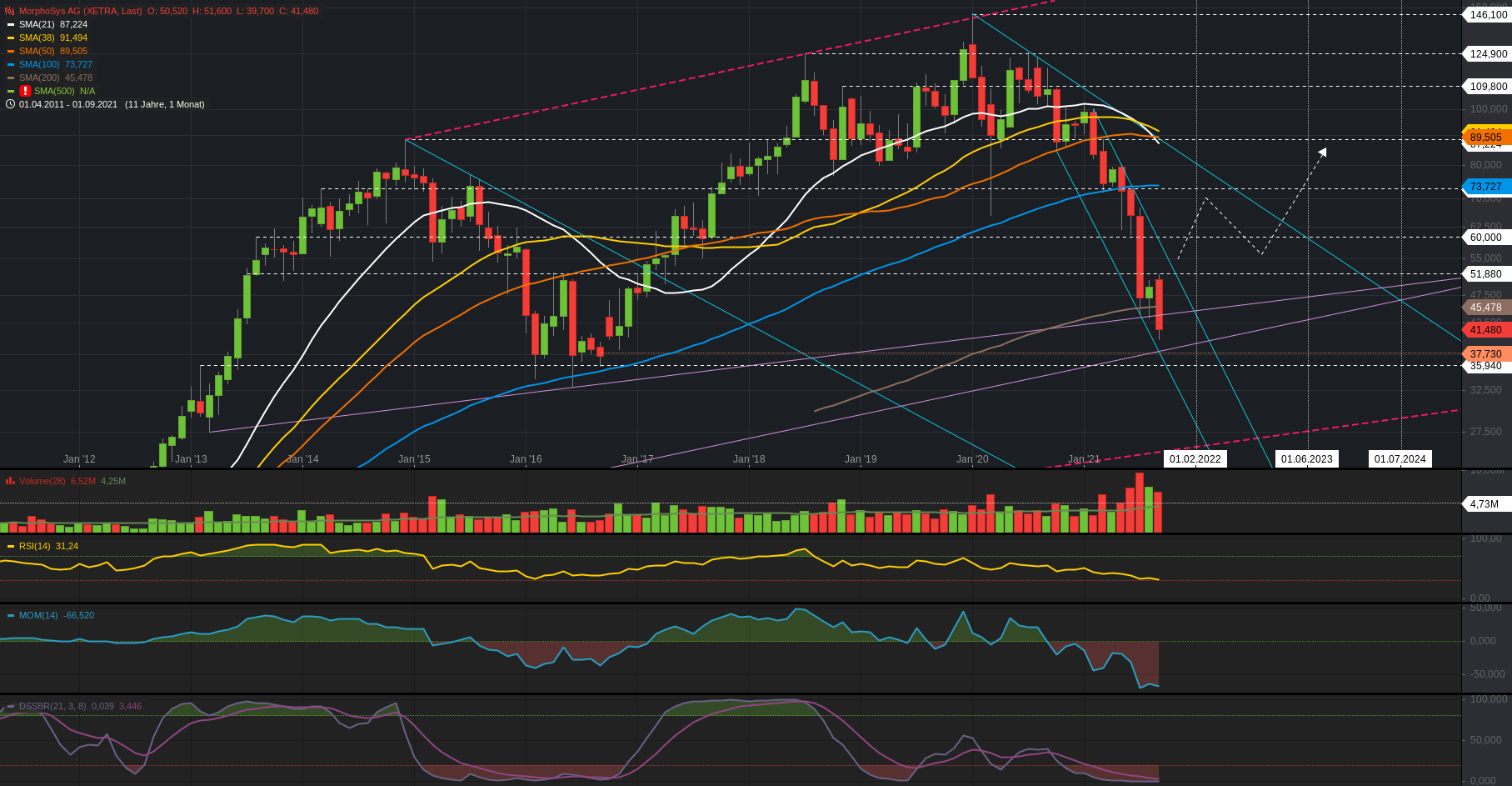The height and width of the screenshot is (786, 1512).
Task: Click the high price H: 51,600
Action: [x=212, y=11]
